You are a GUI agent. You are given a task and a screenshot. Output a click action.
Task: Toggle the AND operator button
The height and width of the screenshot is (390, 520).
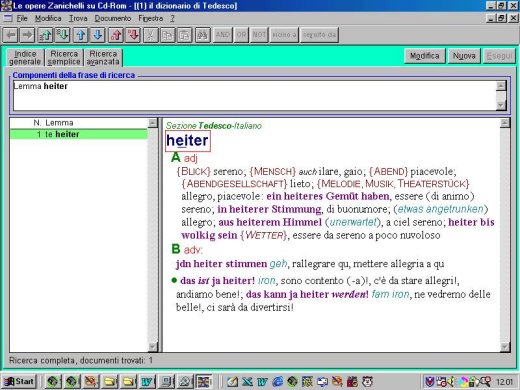223,35
